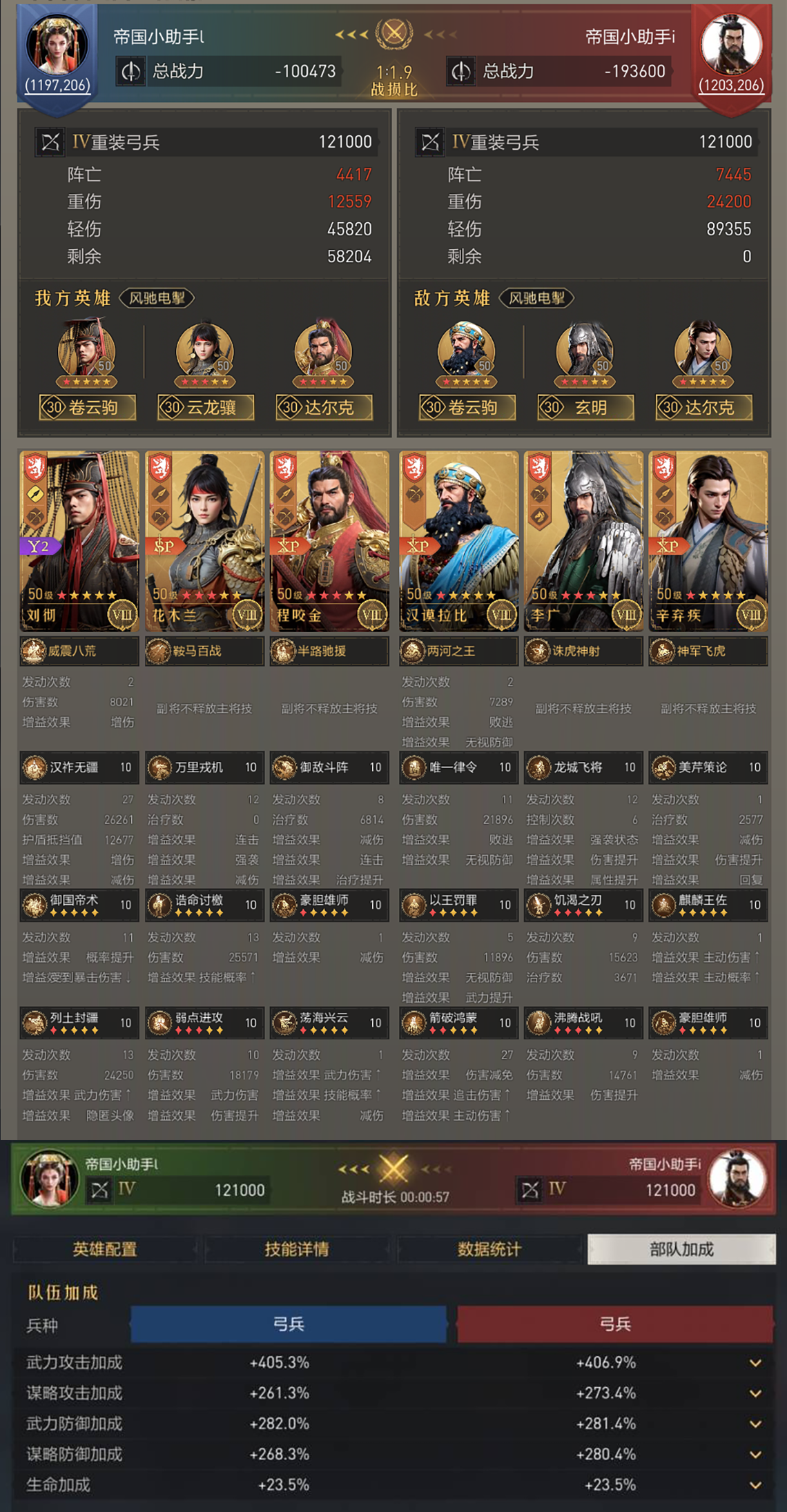
Task: Switch to the 英雄配置 tab
Action: click(x=105, y=1249)
